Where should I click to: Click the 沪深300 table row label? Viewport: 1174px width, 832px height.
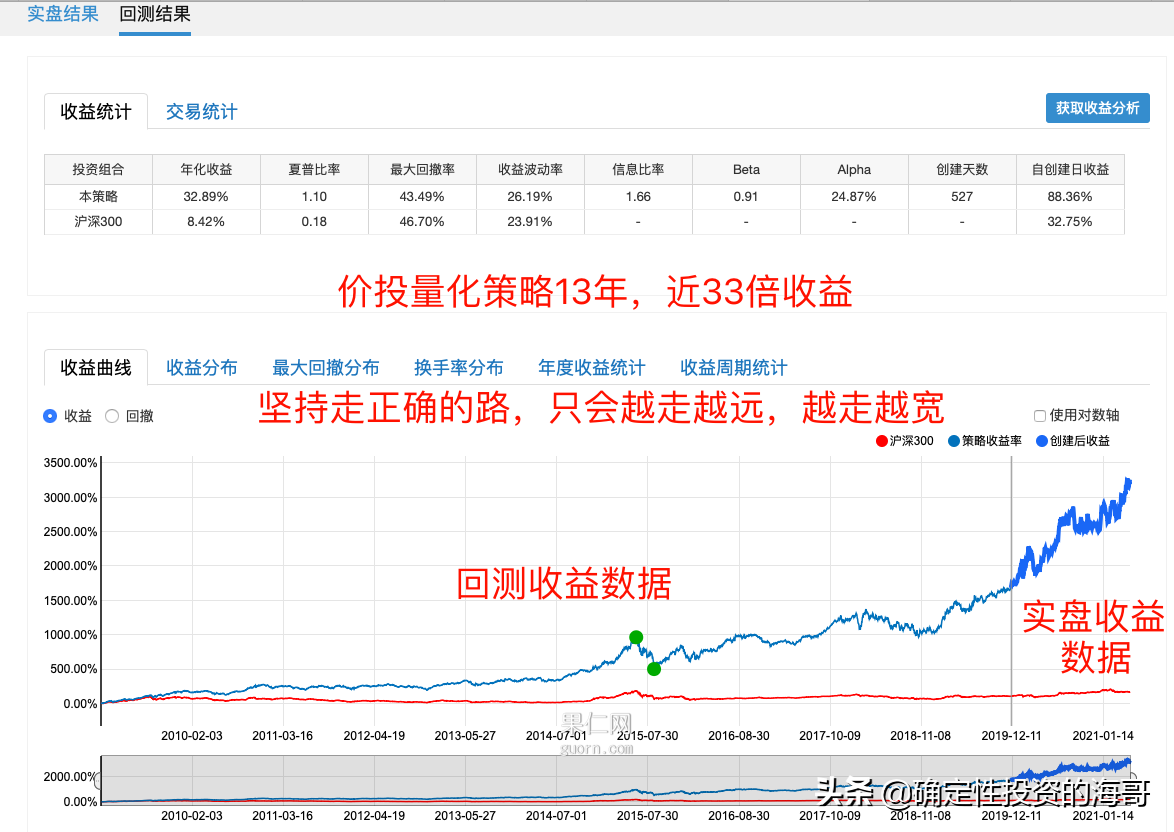click(x=98, y=222)
